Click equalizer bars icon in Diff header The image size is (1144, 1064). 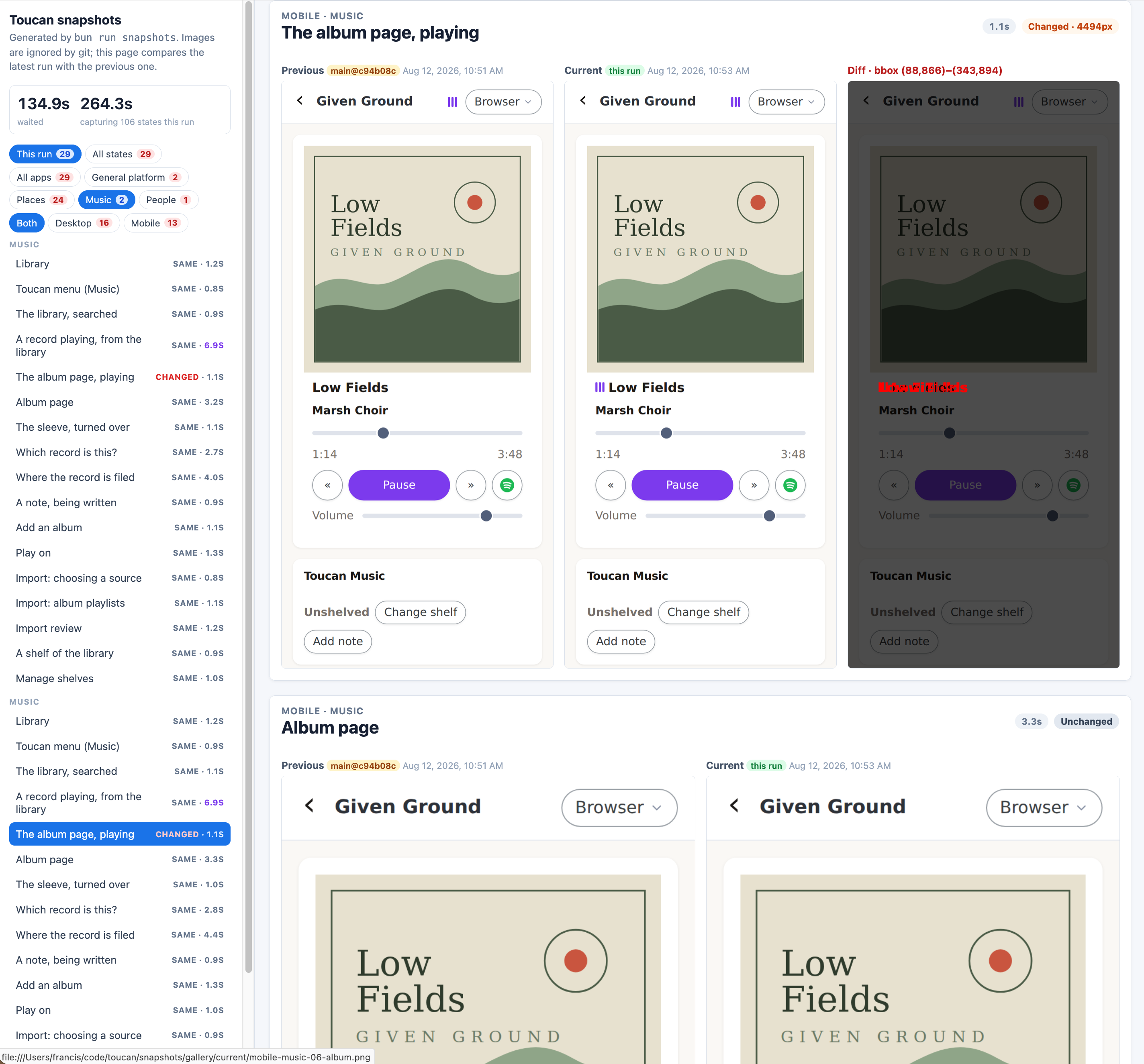click(1019, 102)
